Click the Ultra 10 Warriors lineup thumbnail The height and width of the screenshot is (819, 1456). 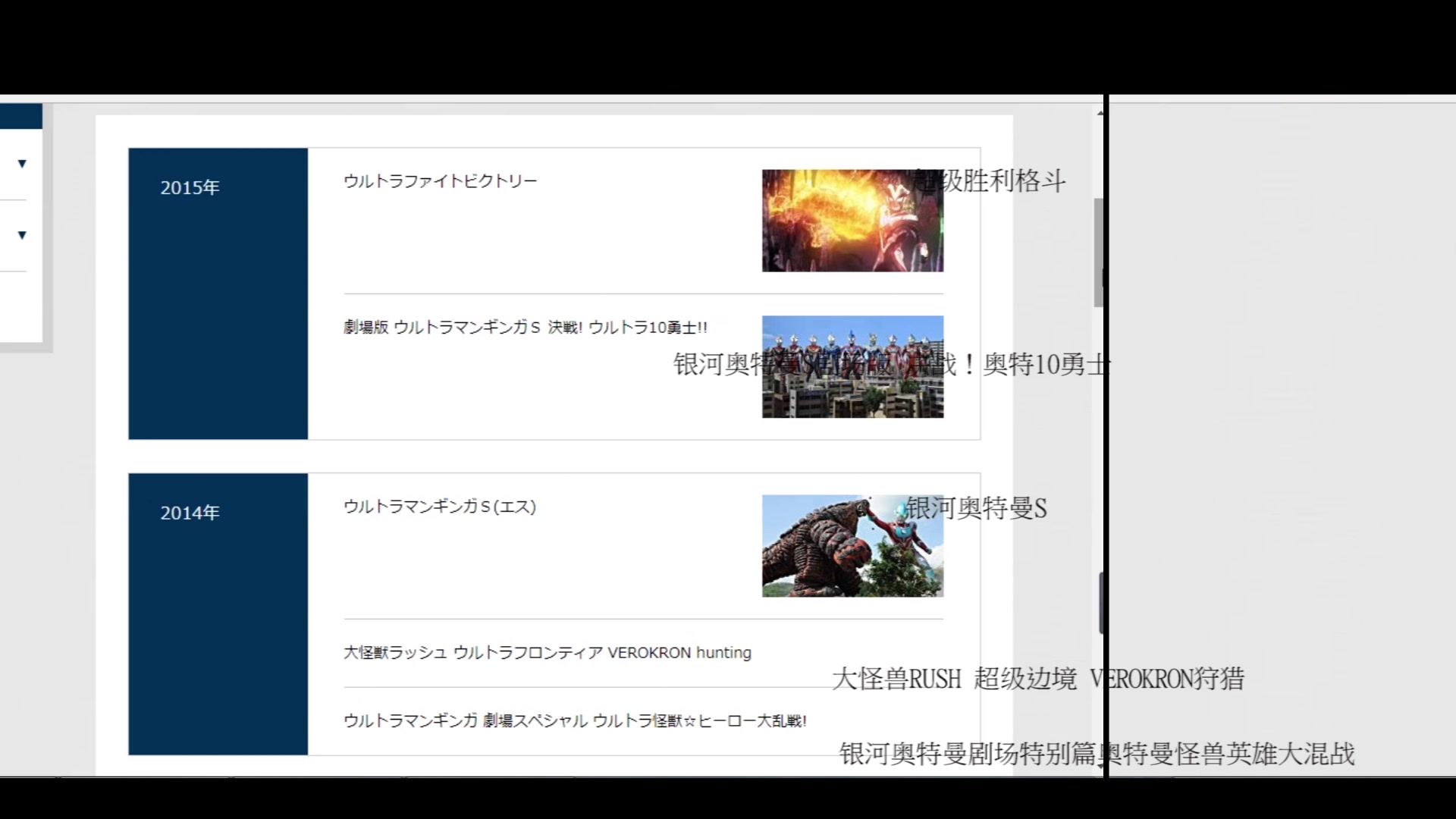tap(852, 367)
